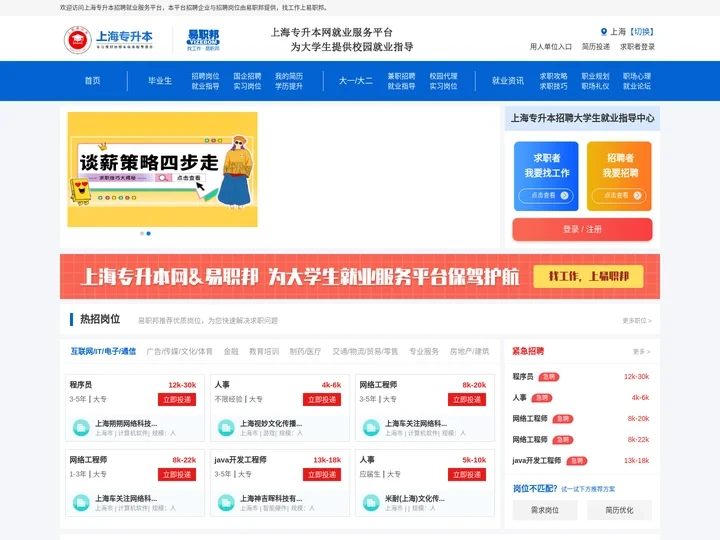Open 国企招聘 in the nav bar
The width and height of the screenshot is (720, 540).
coord(247,76)
